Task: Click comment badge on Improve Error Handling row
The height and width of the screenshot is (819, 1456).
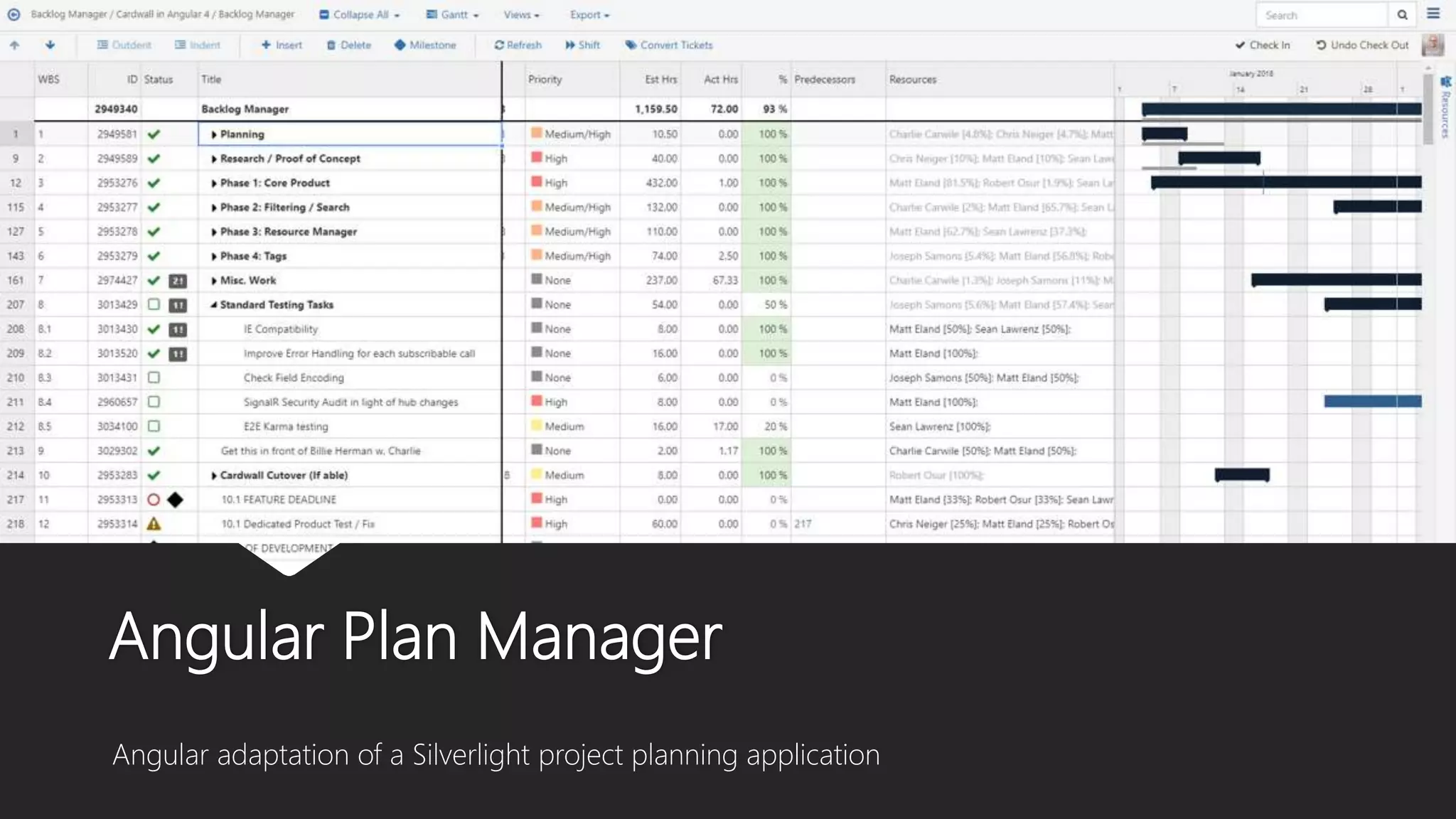Action: 178,353
